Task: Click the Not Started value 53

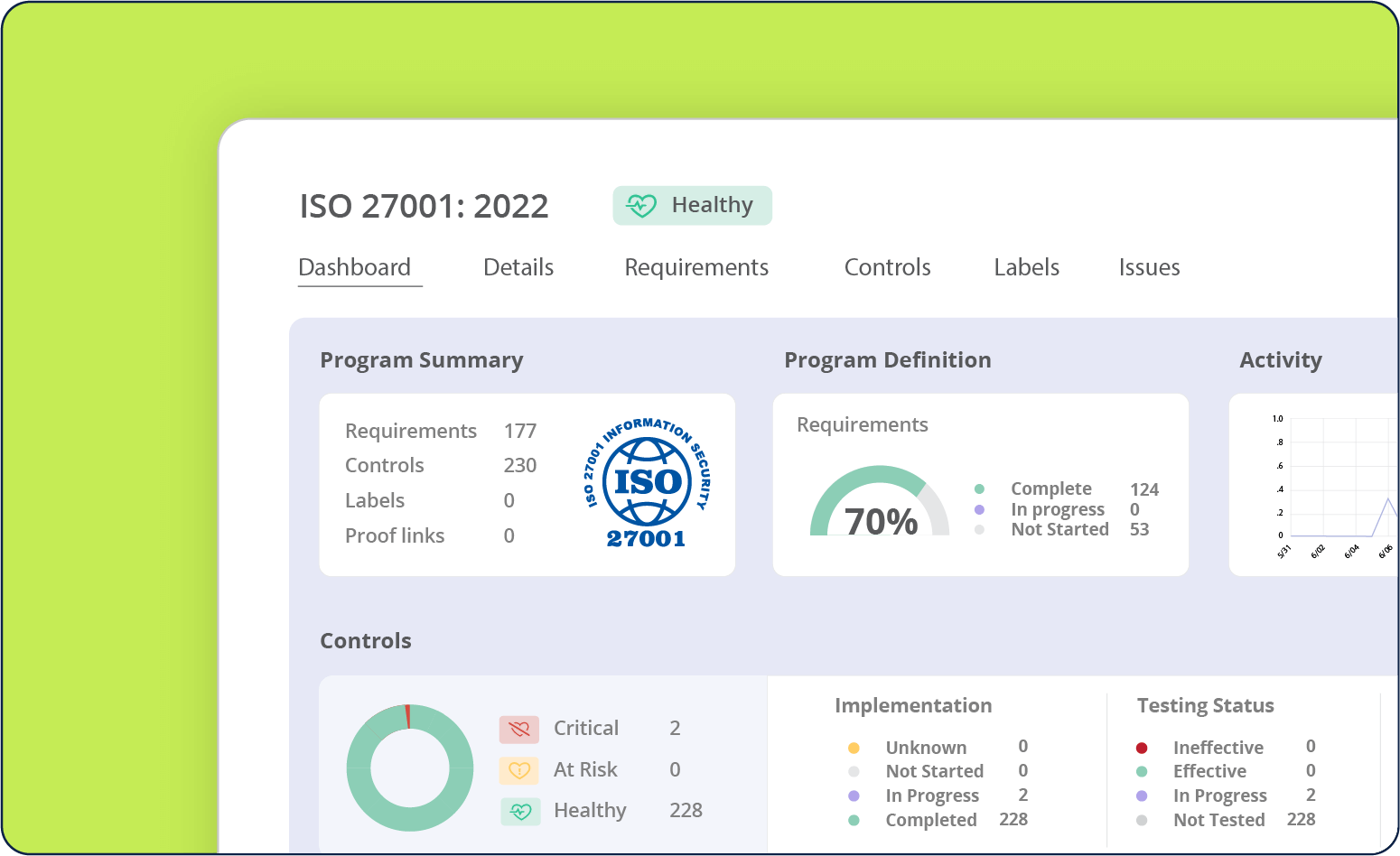Action: tap(1140, 529)
